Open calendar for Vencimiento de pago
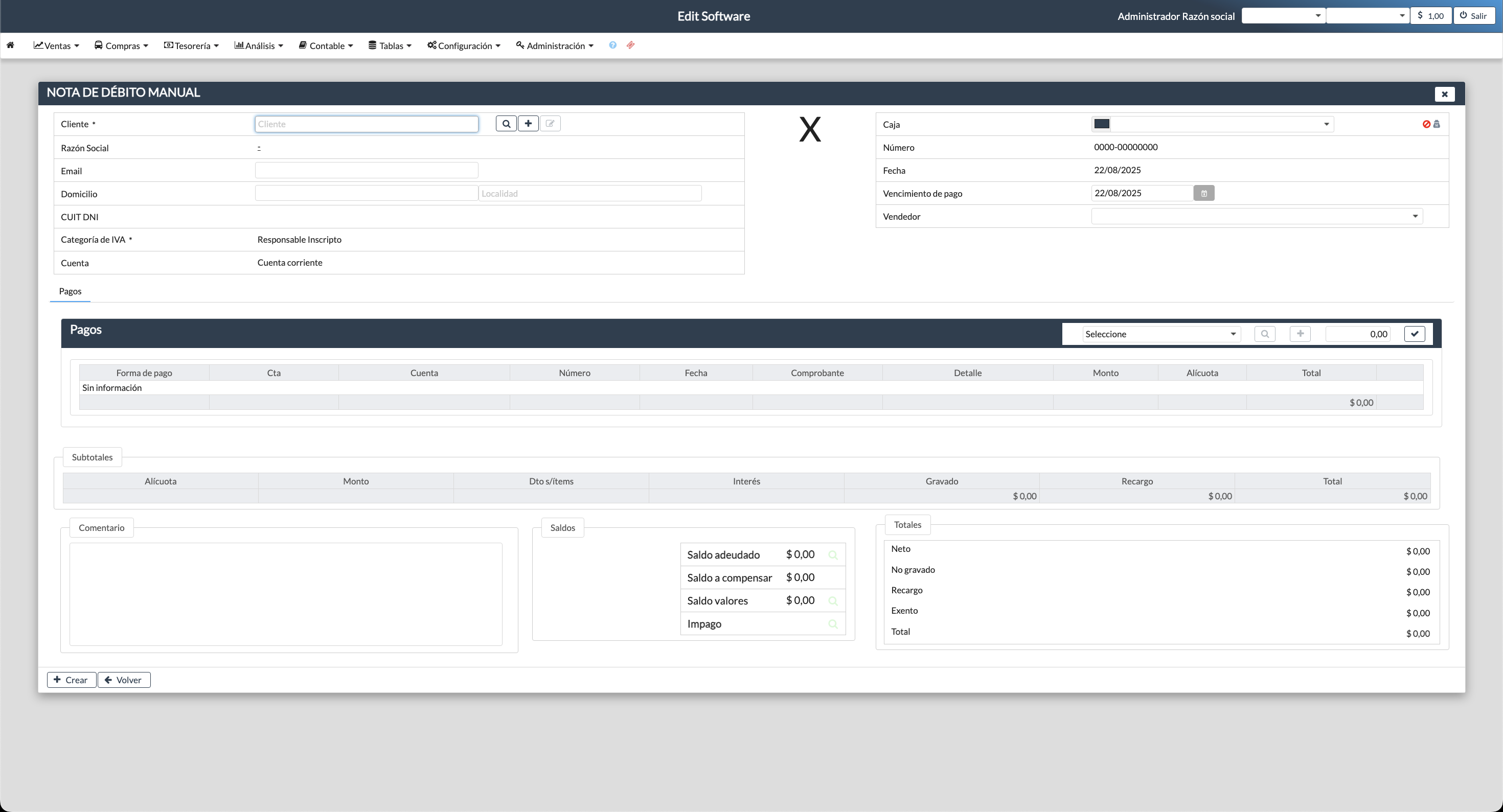The width and height of the screenshot is (1503, 812). [1203, 193]
